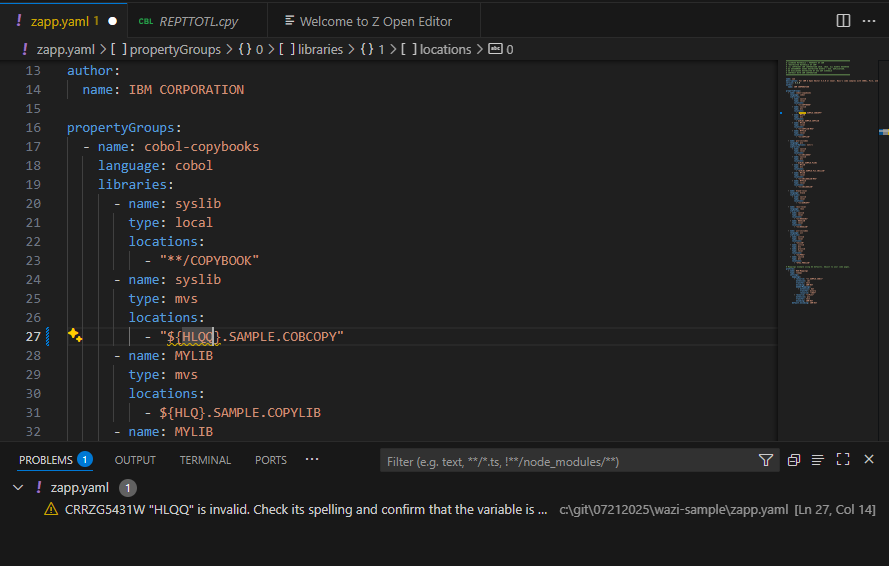
Task: Click the author key on line 13
Action: [90, 70]
